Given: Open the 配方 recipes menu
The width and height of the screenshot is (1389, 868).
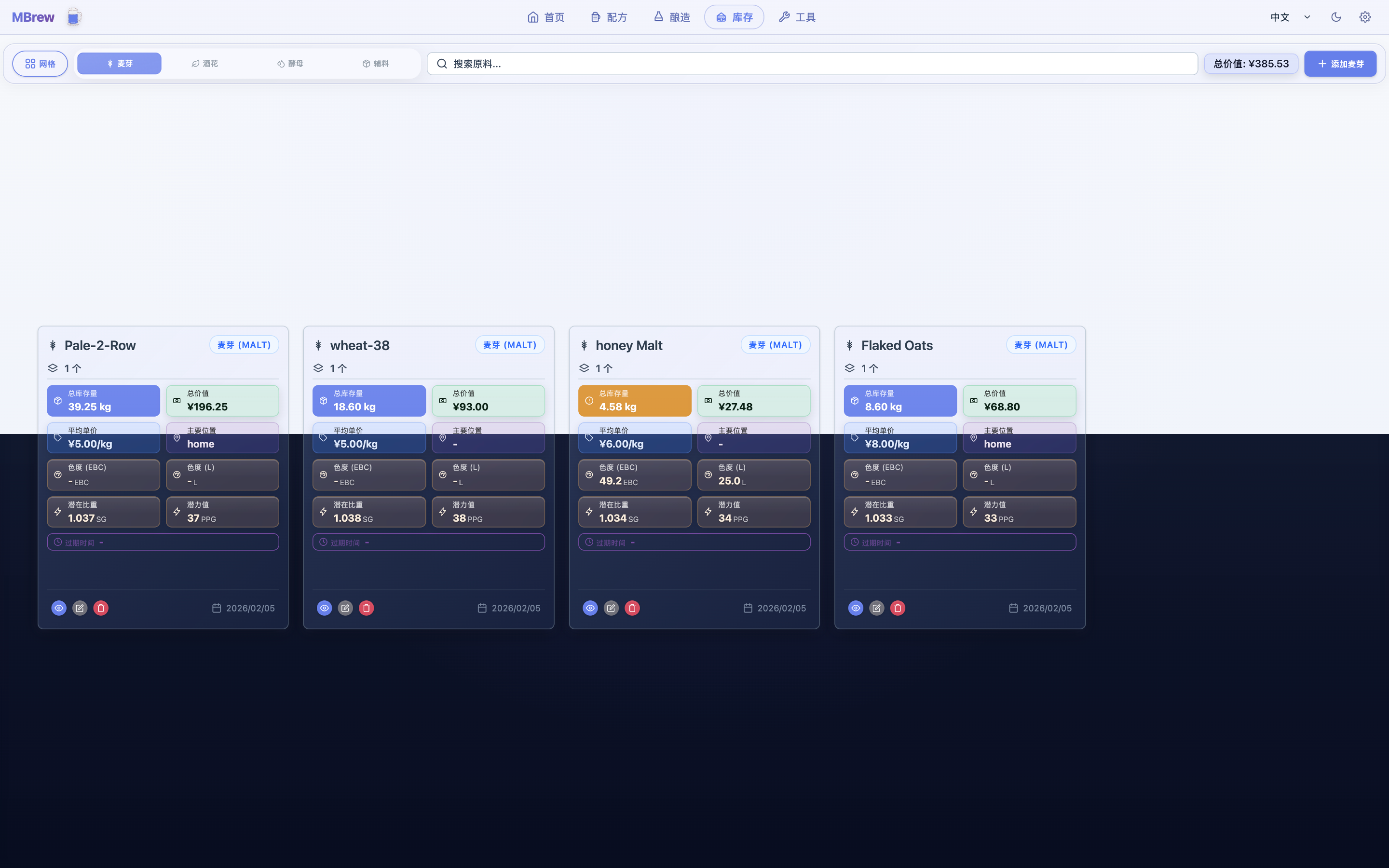Looking at the screenshot, I should pos(609,17).
